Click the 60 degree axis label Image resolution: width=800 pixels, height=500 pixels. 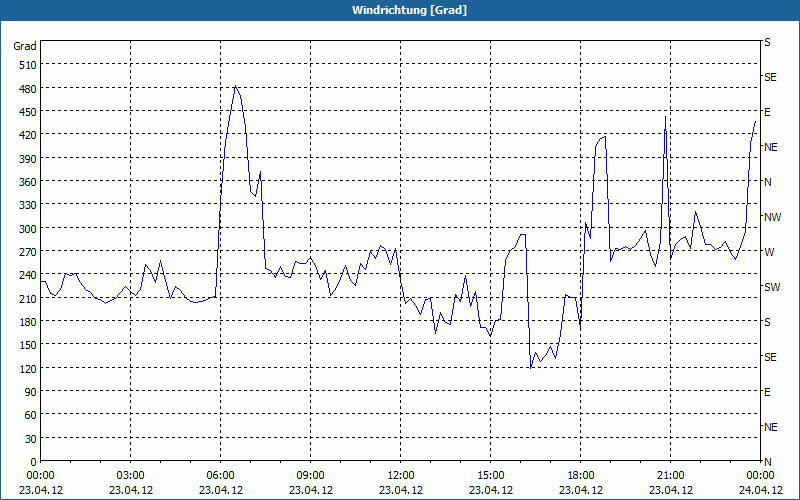(31, 415)
